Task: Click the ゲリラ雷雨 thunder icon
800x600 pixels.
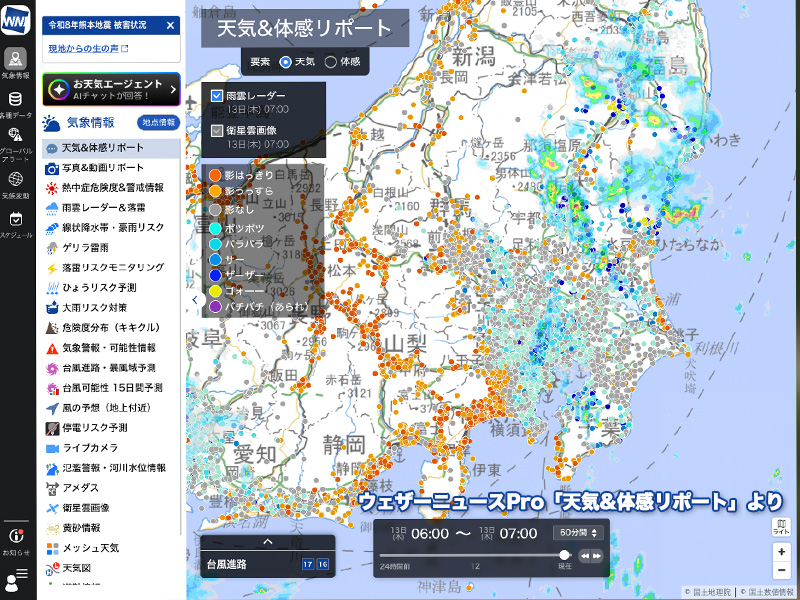Action: click(52, 248)
